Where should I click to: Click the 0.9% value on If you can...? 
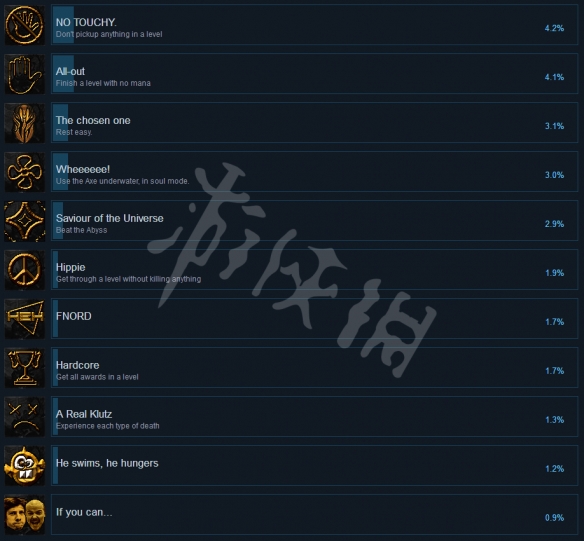click(x=554, y=518)
